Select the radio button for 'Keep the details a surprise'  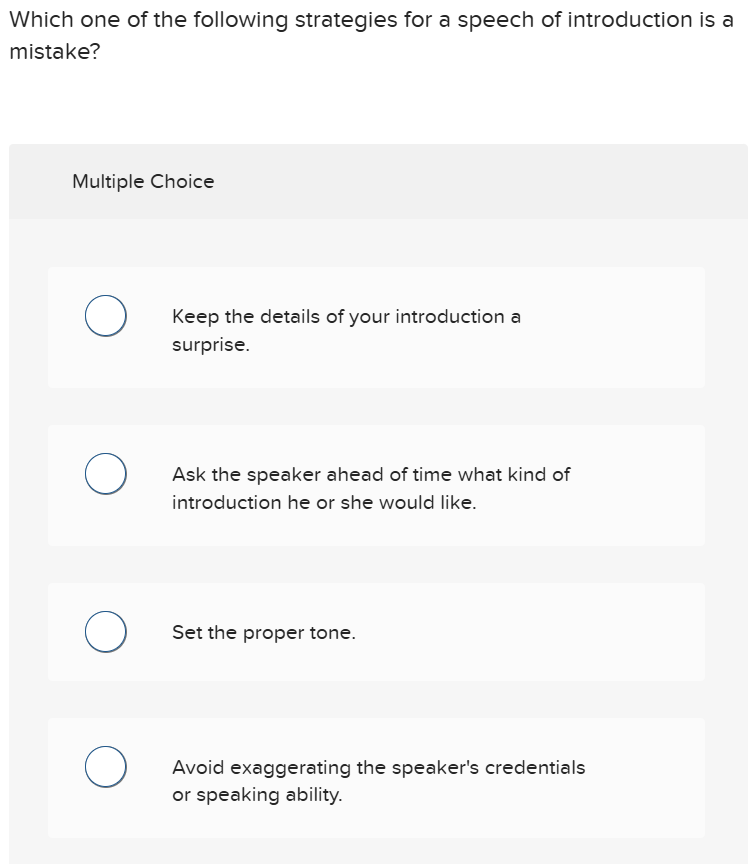pos(105,315)
